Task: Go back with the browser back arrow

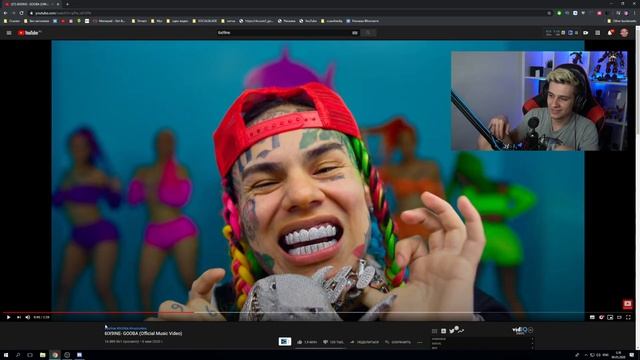Action: [5, 13]
